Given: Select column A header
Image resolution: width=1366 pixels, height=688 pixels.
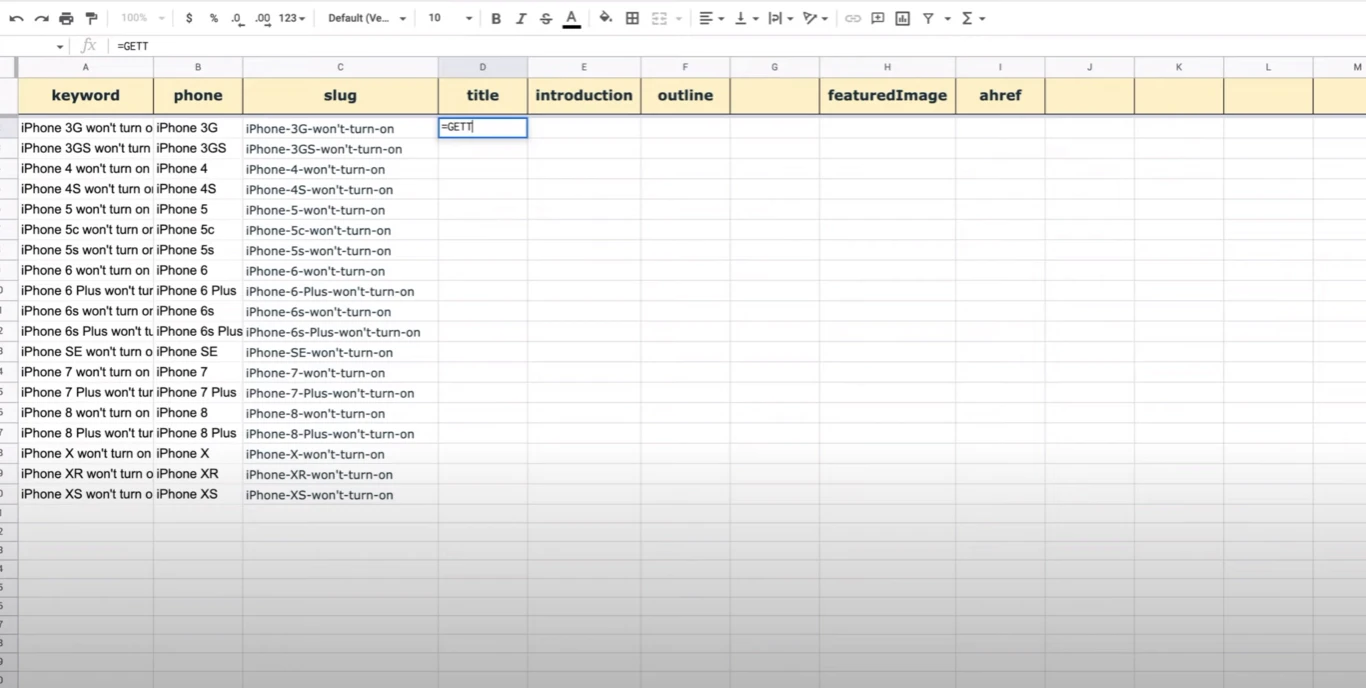Looking at the screenshot, I should 85,67.
